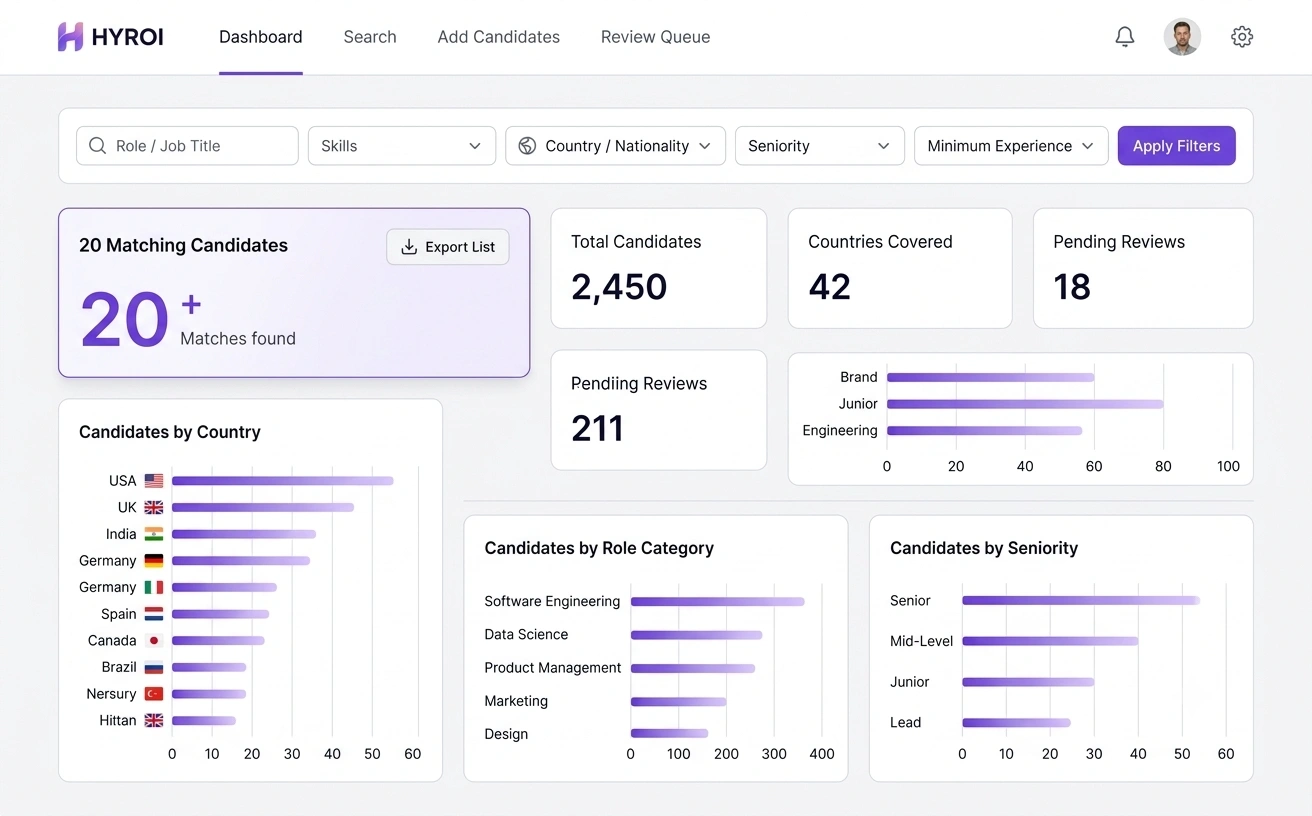Screen dimensions: 1312x816
Task: Click the India flag icon
Action: (154, 534)
